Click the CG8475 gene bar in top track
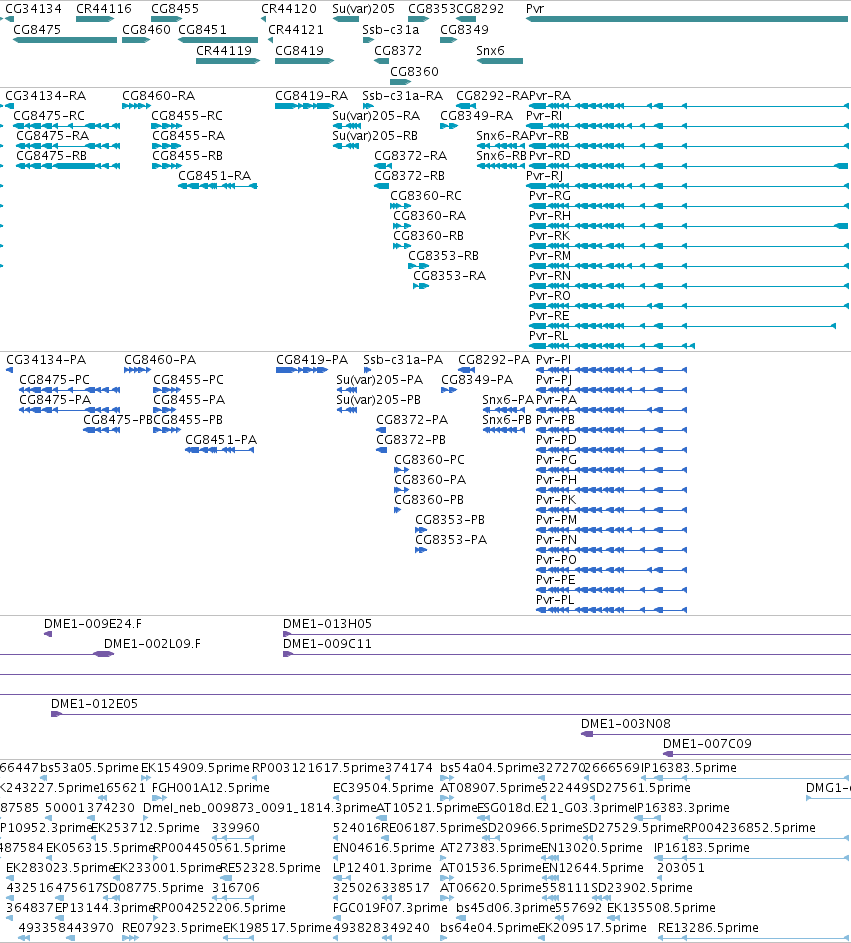Screen dimensions: 851x943 point(65,40)
